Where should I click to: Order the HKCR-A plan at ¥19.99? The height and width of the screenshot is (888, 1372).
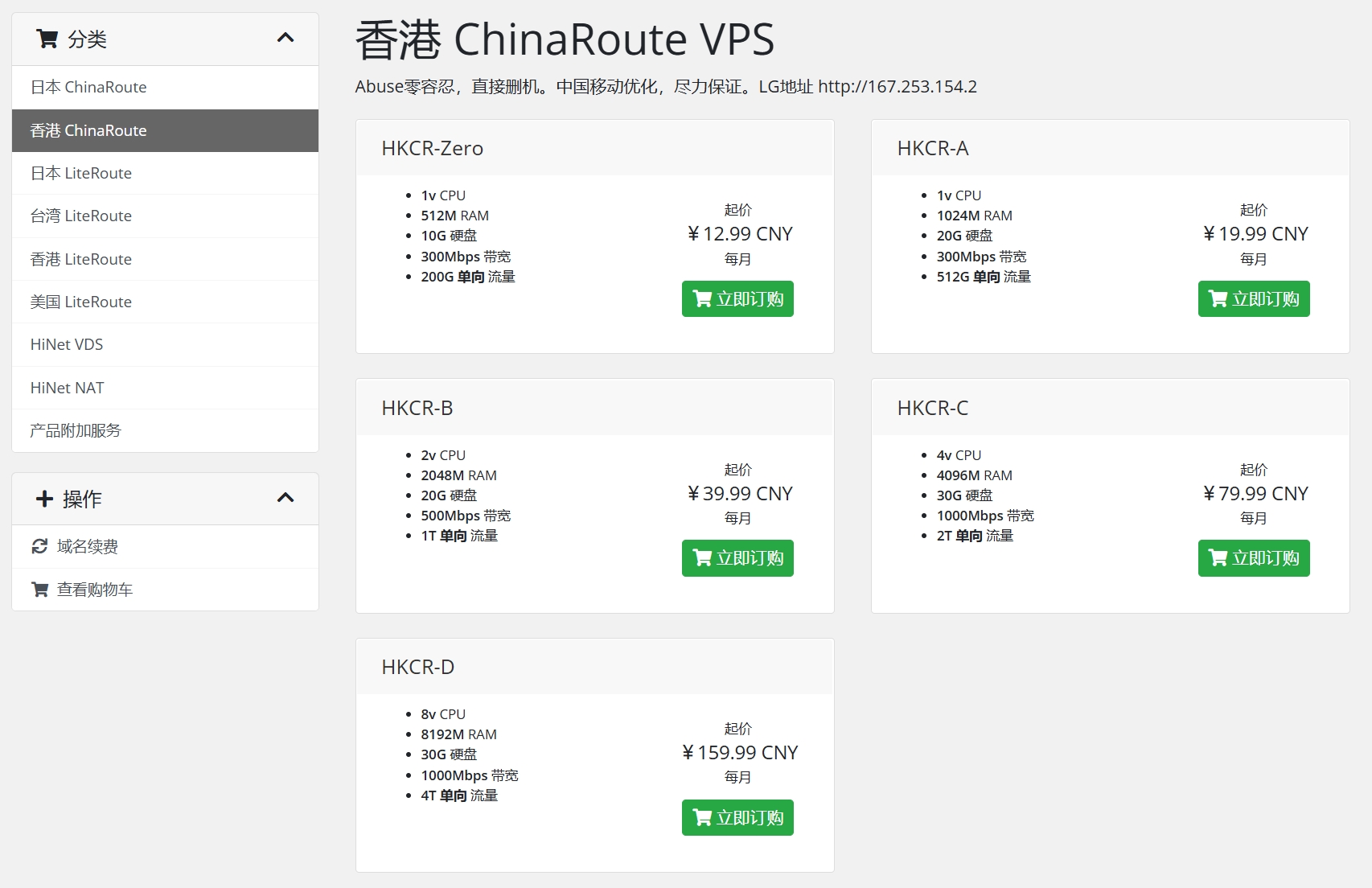(x=1253, y=299)
